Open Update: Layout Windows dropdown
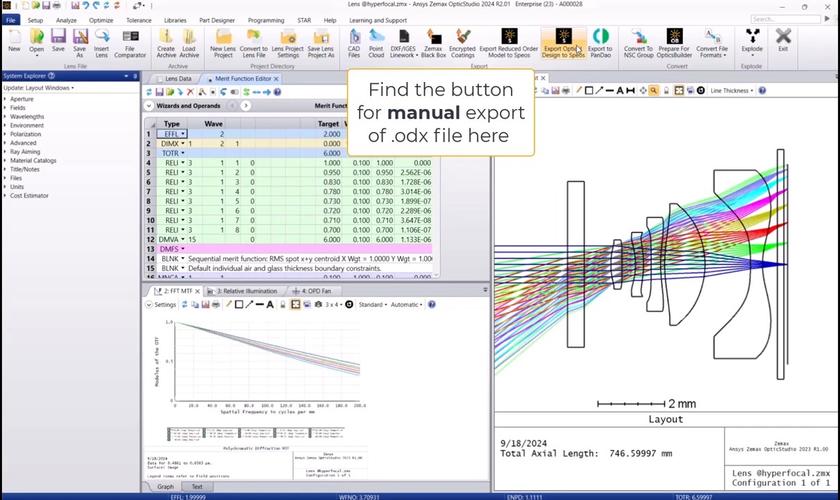Viewport: 840px width, 500px height. point(39,88)
